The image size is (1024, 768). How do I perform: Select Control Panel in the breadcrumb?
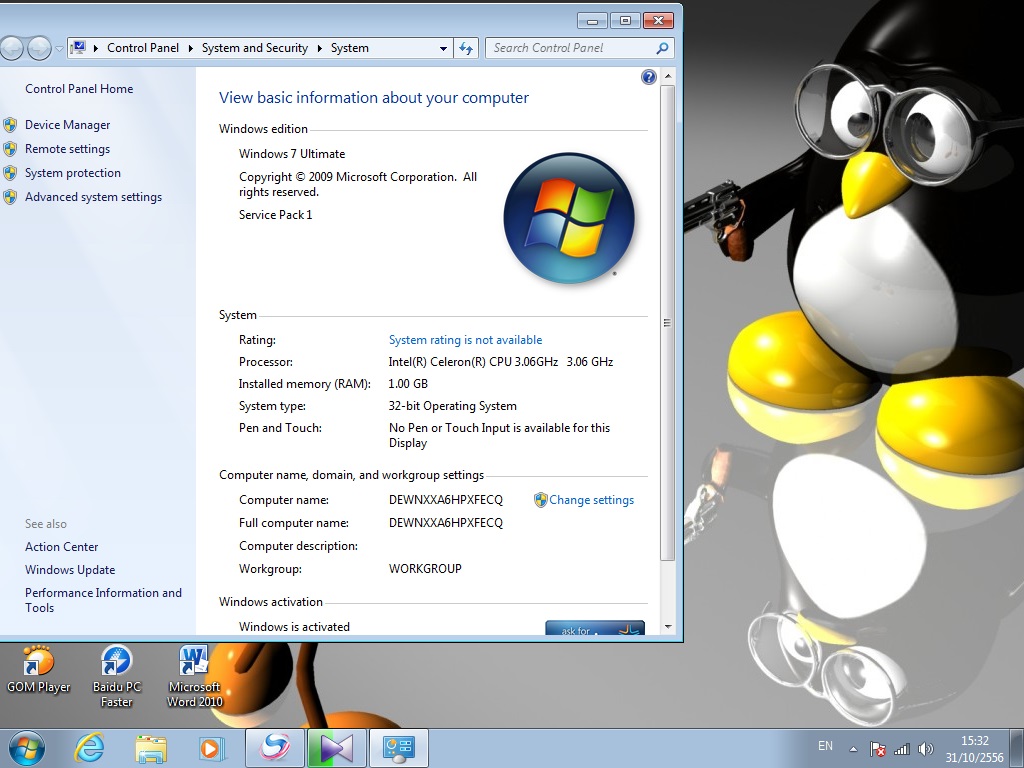(143, 48)
